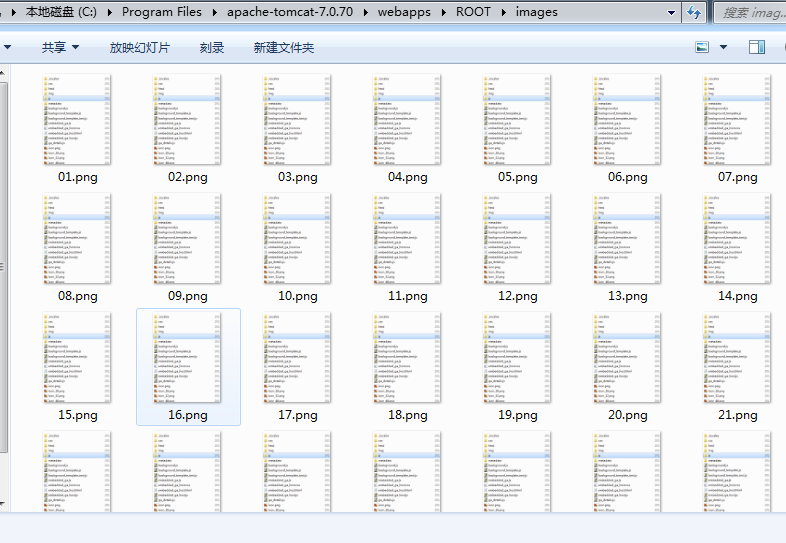Select the 本地磁盘 (C:) breadcrumb
786x543 pixels.
[x=61, y=12]
